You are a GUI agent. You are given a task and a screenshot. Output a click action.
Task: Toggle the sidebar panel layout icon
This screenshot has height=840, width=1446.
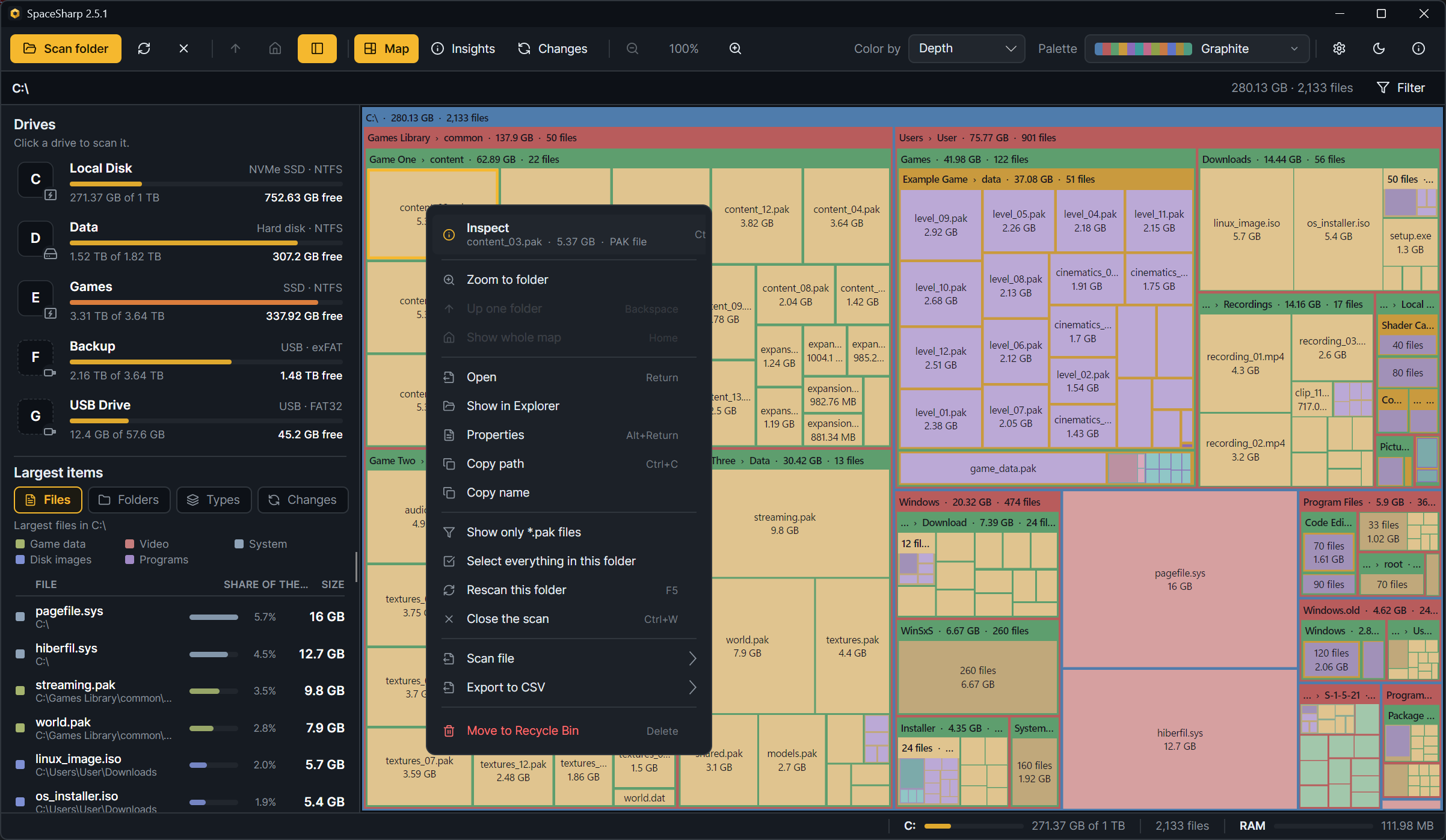317,49
